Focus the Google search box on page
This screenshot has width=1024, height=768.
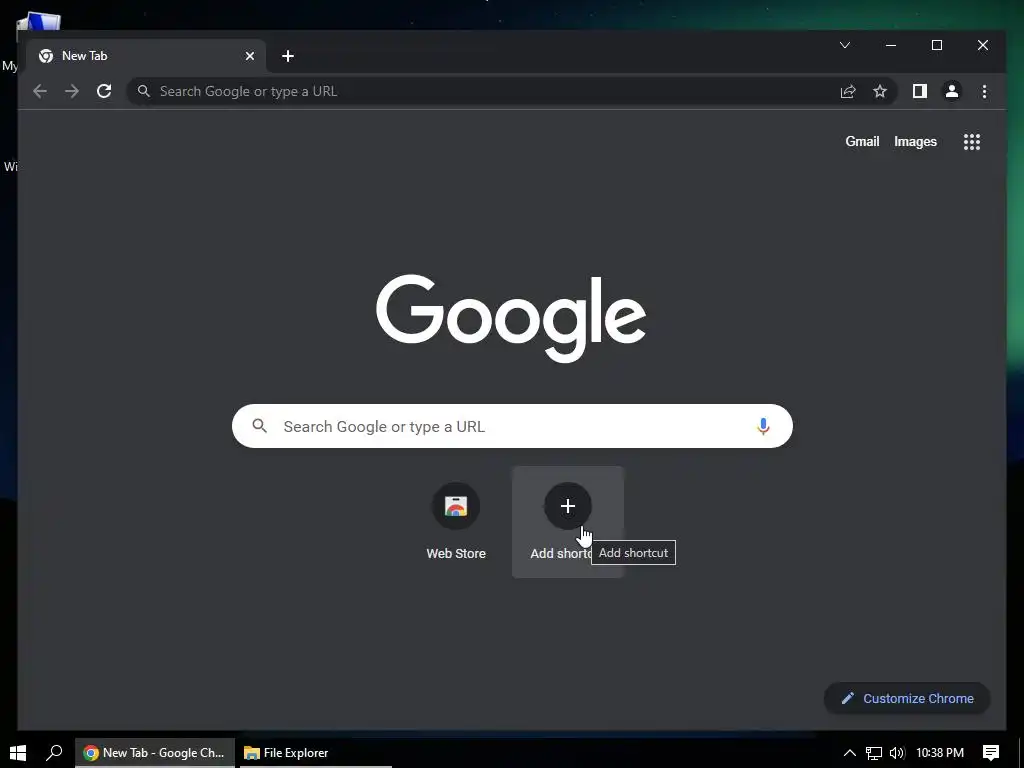tap(512, 426)
